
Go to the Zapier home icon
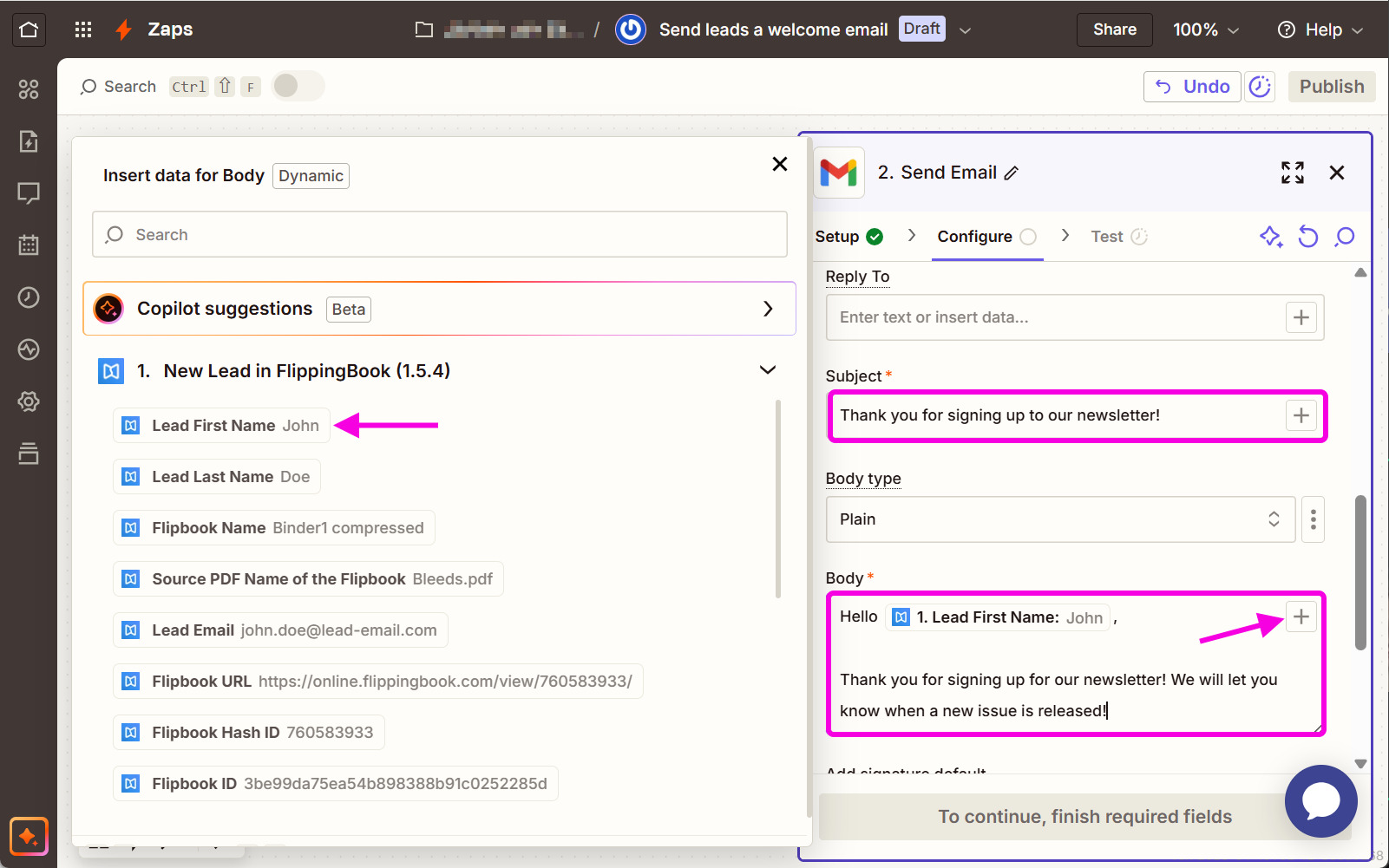pyautogui.click(x=29, y=29)
